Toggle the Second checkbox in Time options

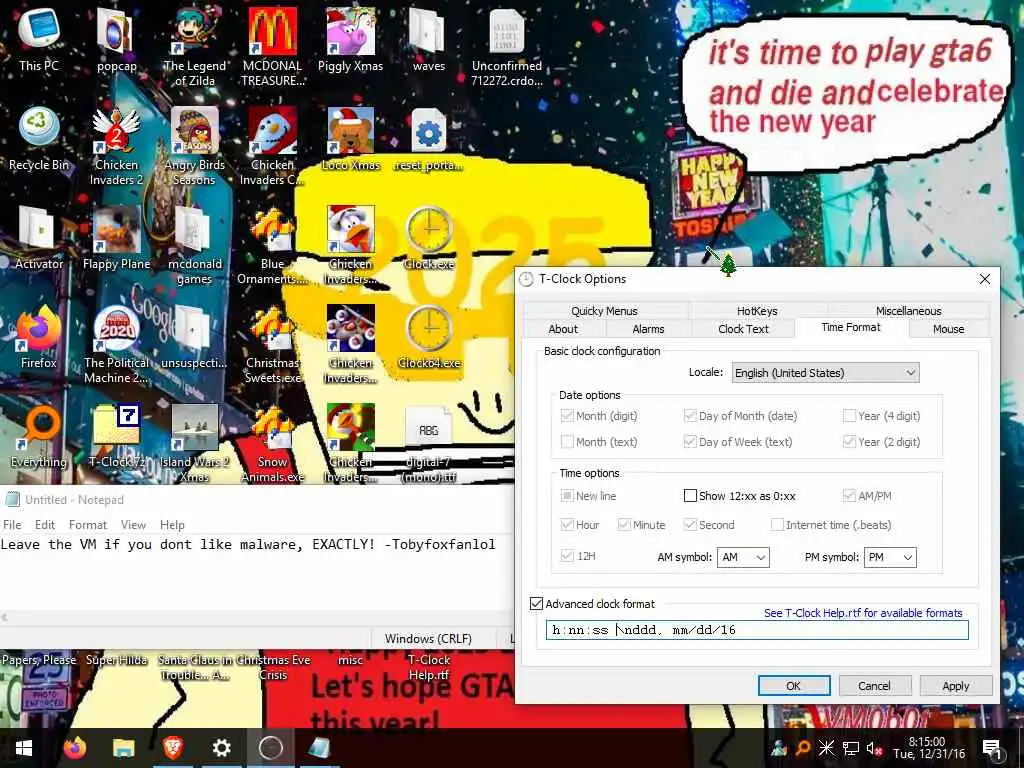690,524
